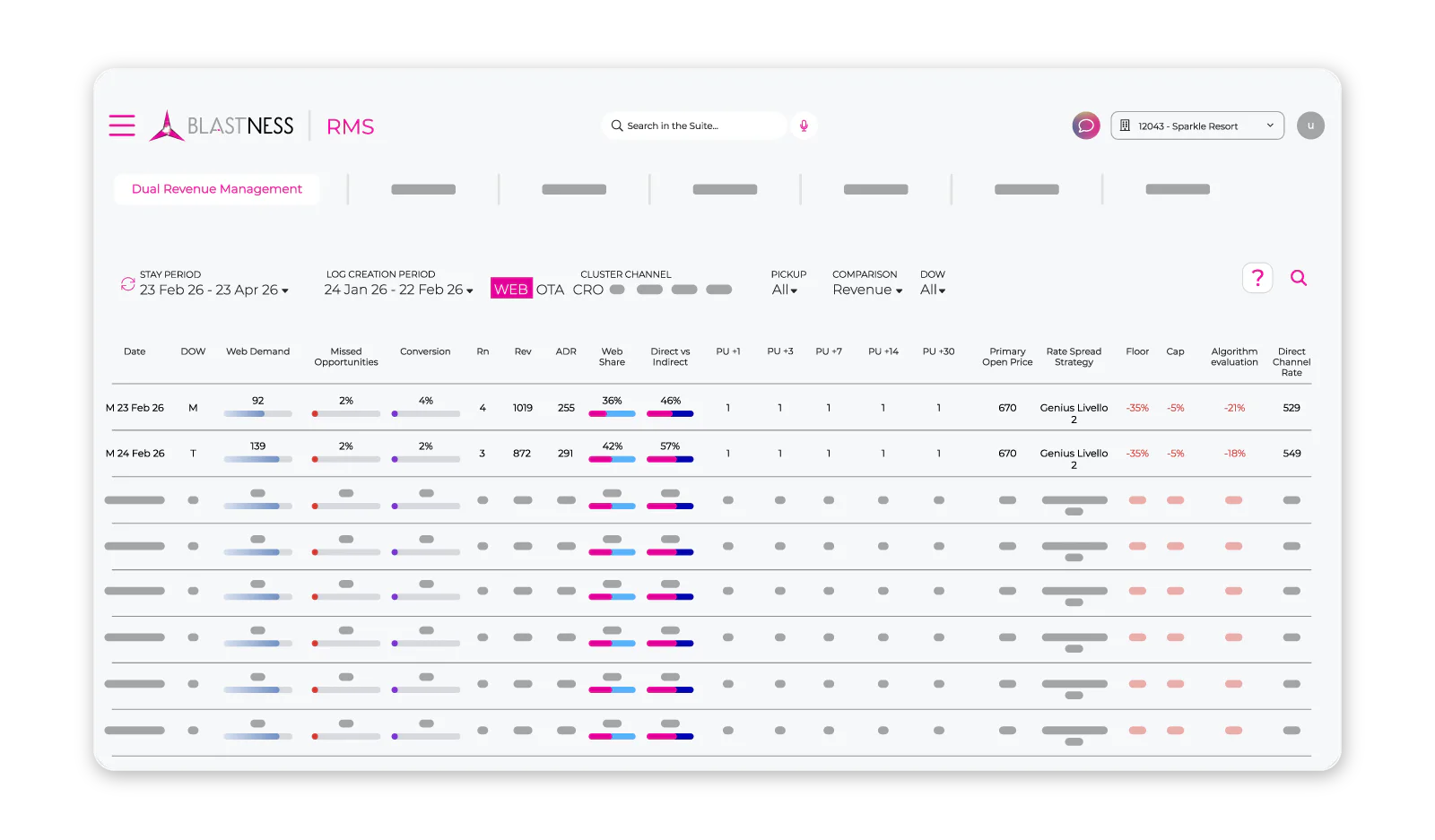Open the DOW All dropdown
This screenshot has height=840, width=1435.
tap(933, 290)
